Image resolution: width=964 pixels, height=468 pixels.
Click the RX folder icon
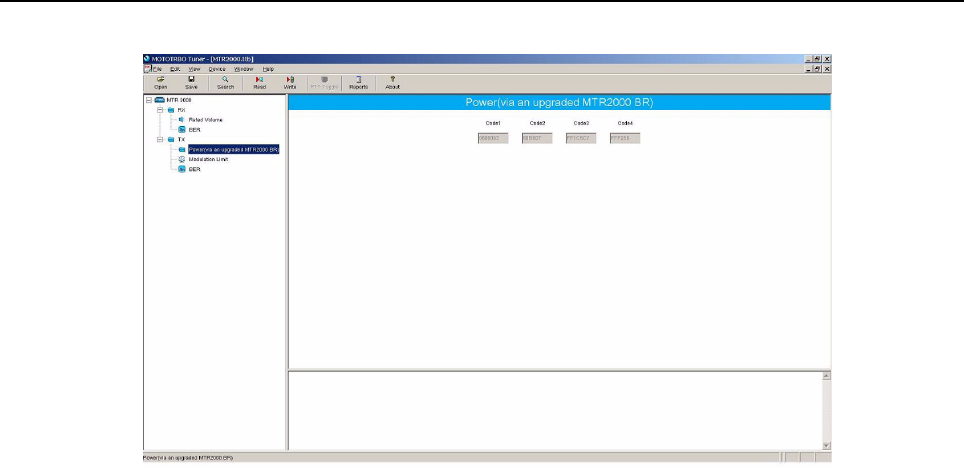170,110
